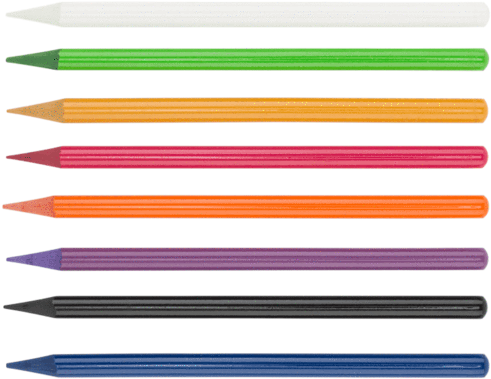Image resolution: width=491 pixels, height=379 pixels.
Task: Select the magenta pink pencil
Action: point(247,157)
